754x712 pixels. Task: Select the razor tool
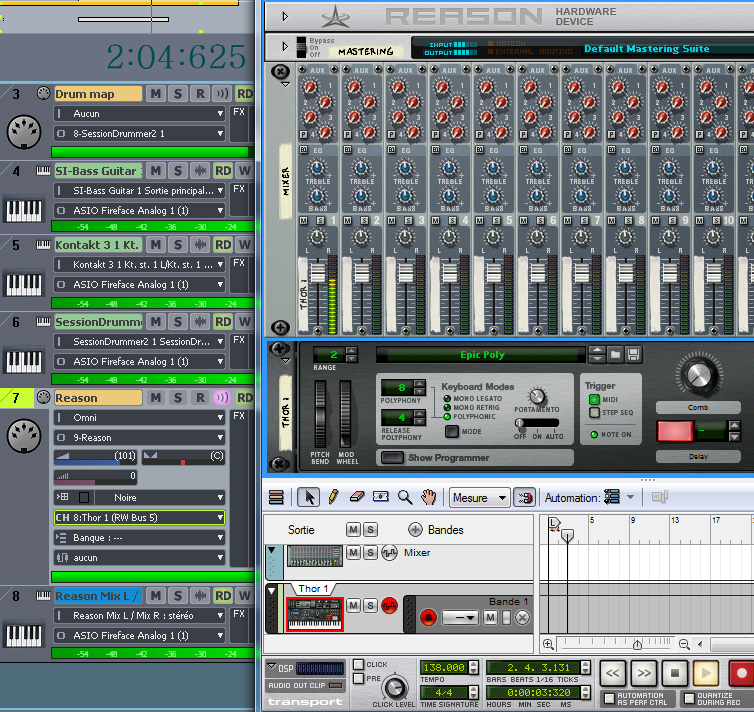click(x=380, y=497)
